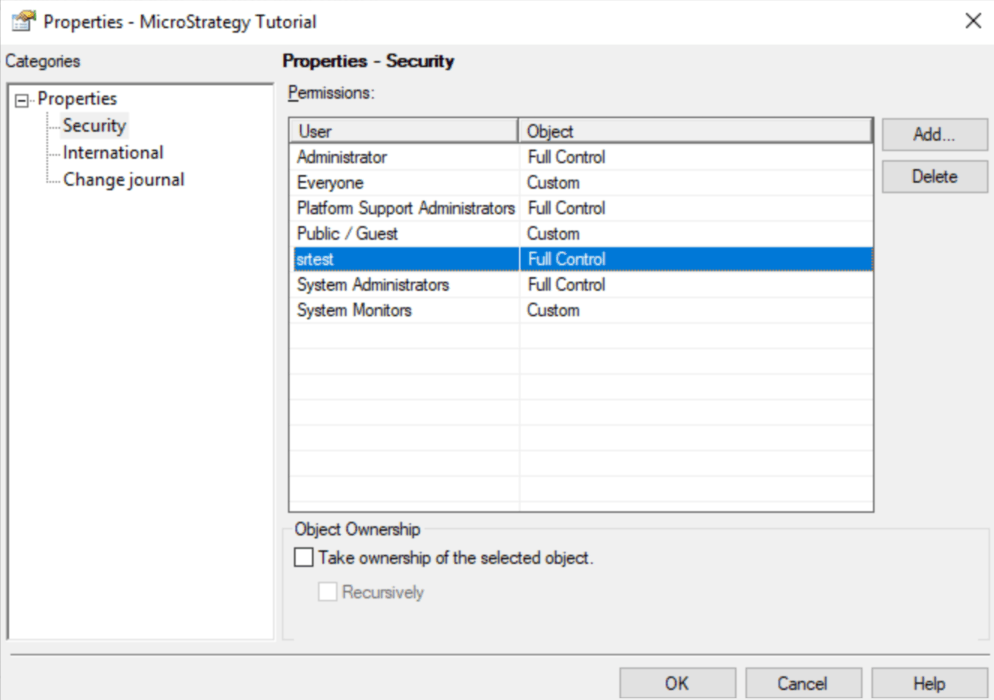Screen dimensions: 994x700
Task: Open Full Control permission dropdown for Administrator
Action: point(696,157)
